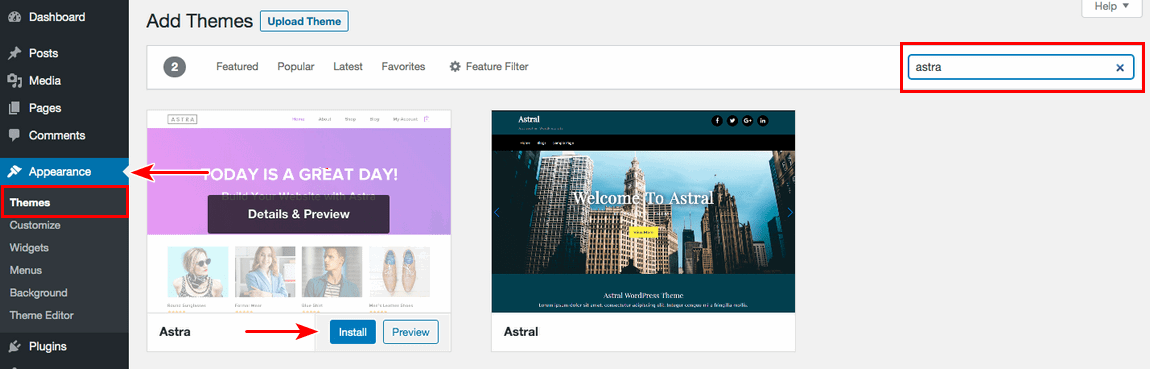Open the Astral theme thumbnail
Screen dimensions: 1150x369
pos(643,212)
